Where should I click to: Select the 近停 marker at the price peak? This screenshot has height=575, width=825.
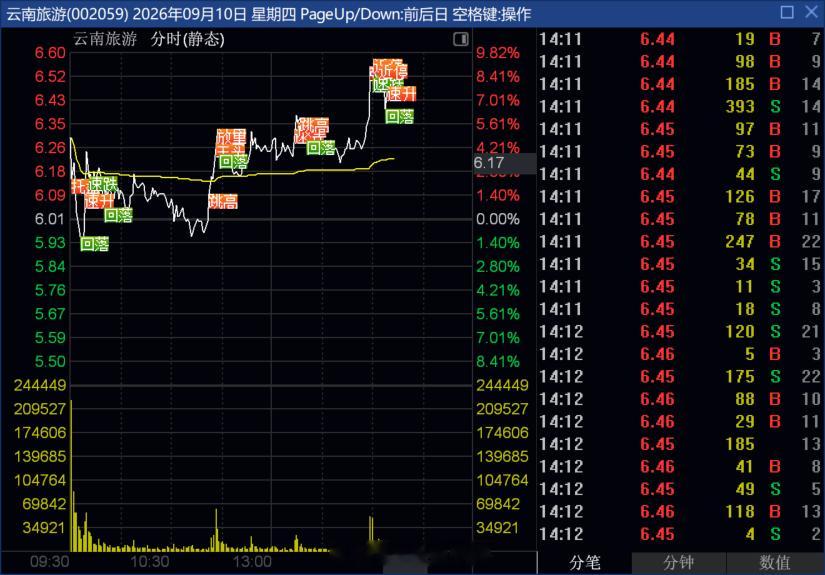tap(393, 70)
